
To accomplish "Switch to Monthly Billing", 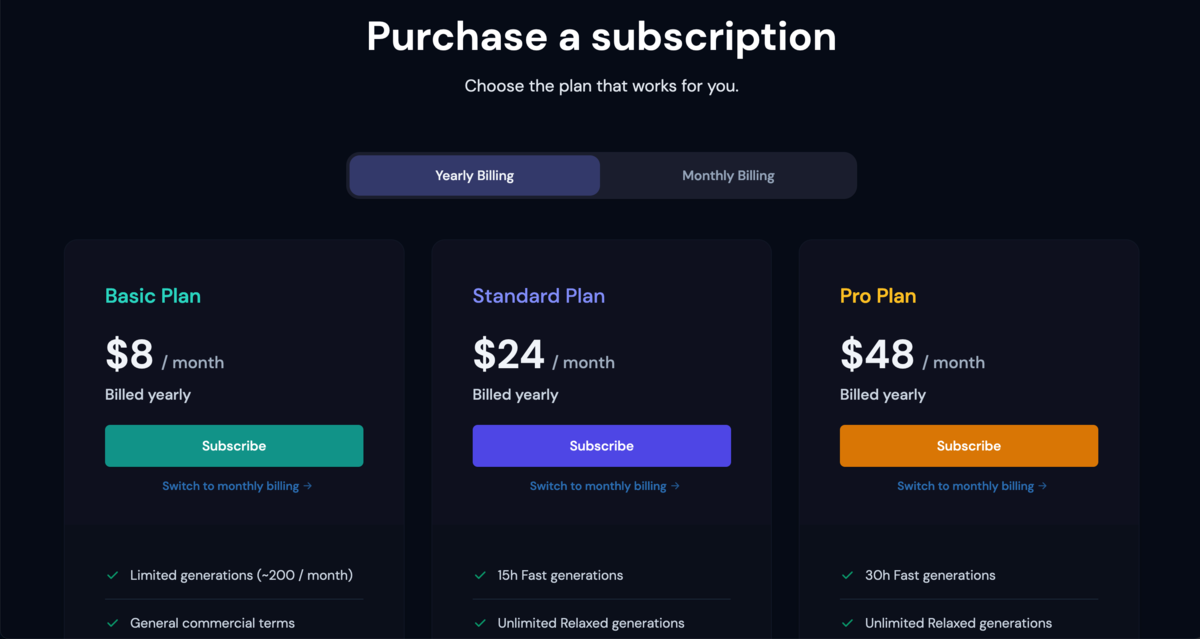I will 728,175.
